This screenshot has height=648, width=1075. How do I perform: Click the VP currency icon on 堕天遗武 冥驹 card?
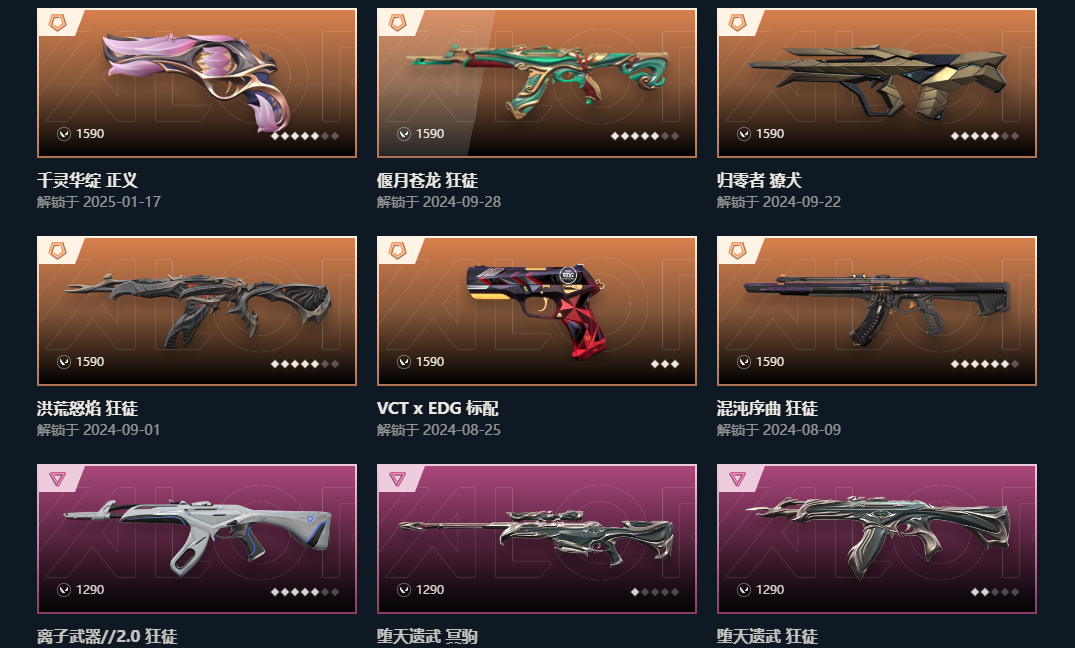pos(404,590)
